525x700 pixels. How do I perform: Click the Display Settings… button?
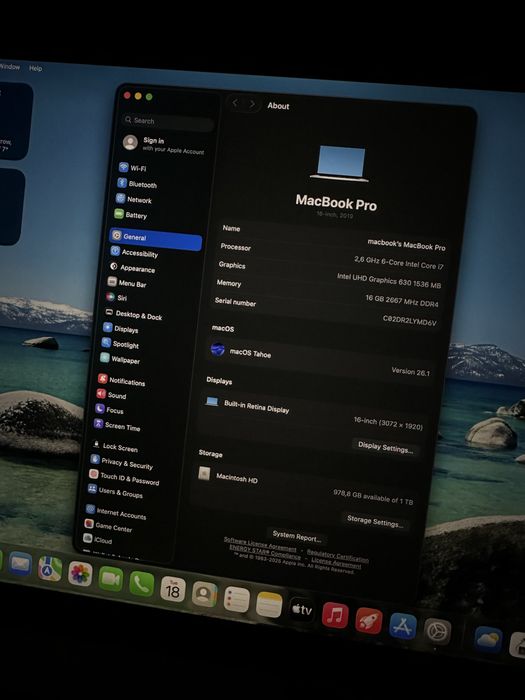pos(385,446)
